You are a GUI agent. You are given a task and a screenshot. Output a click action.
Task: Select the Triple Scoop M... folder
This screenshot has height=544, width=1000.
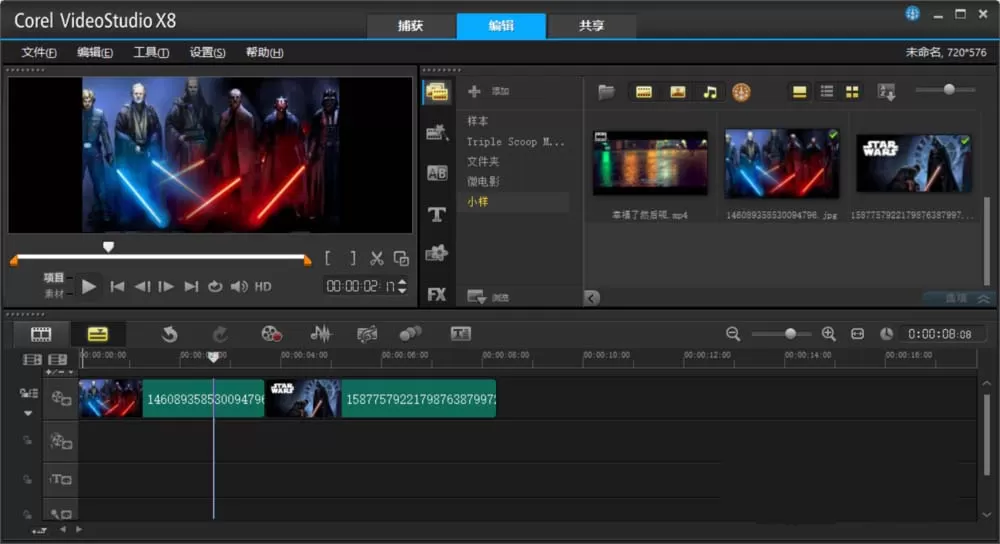pos(515,142)
